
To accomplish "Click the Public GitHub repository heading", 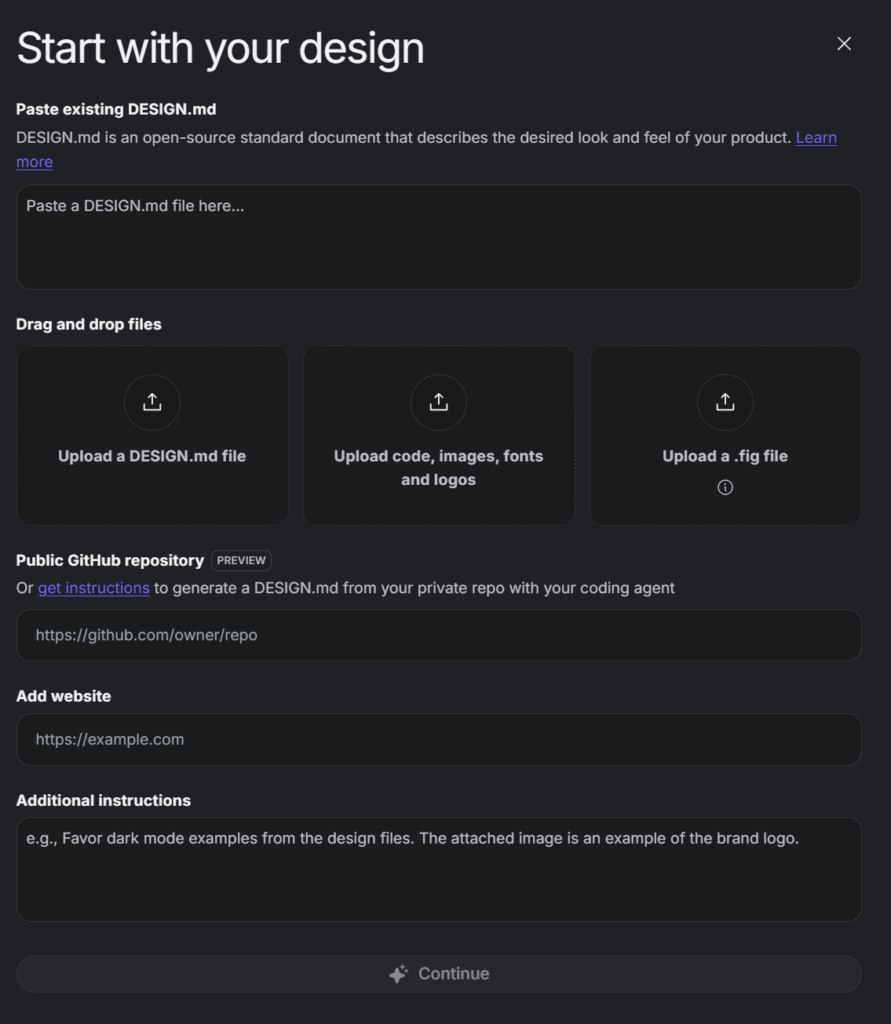I will (110, 560).
